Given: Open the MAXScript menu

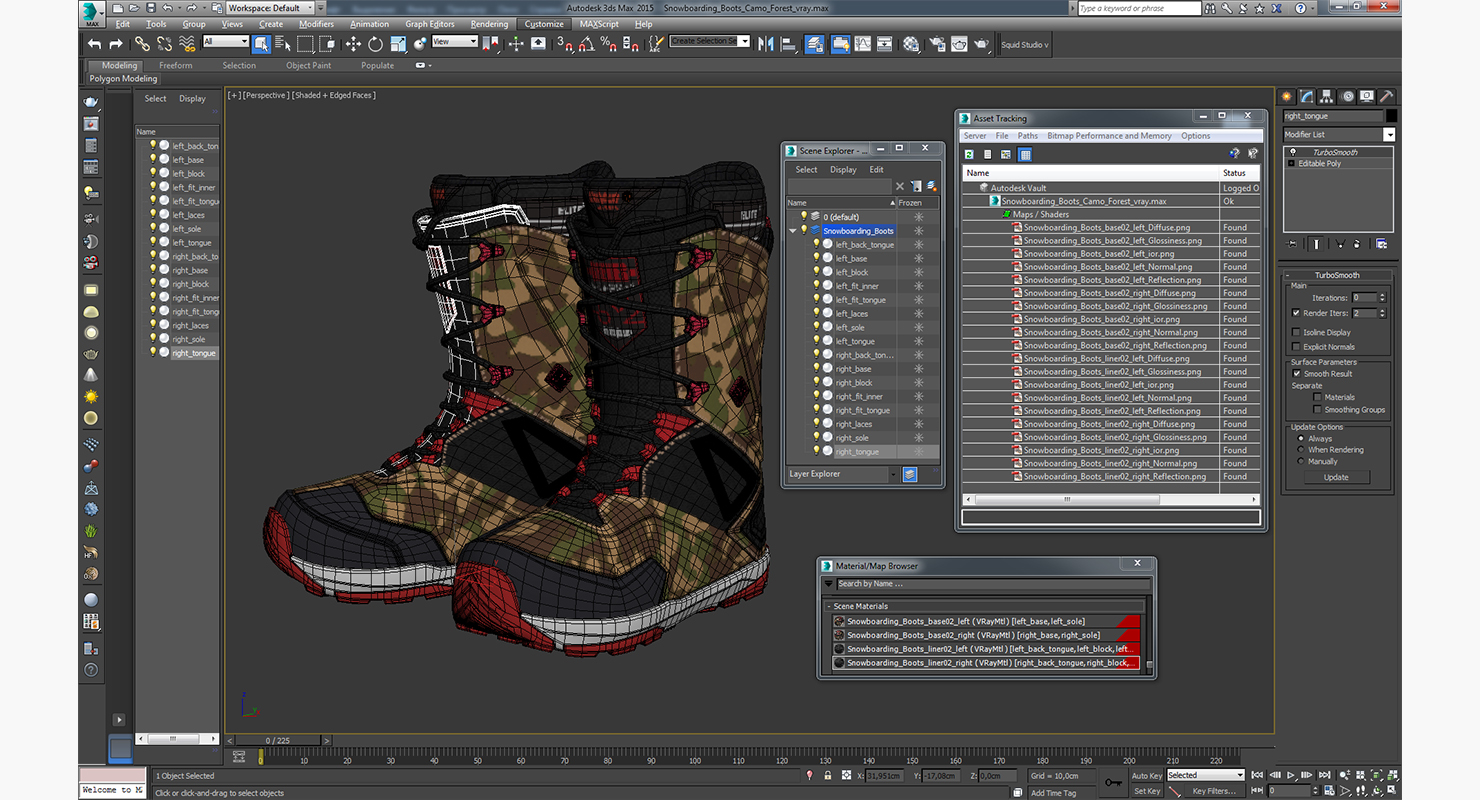Looking at the screenshot, I should (x=598, y=24).
